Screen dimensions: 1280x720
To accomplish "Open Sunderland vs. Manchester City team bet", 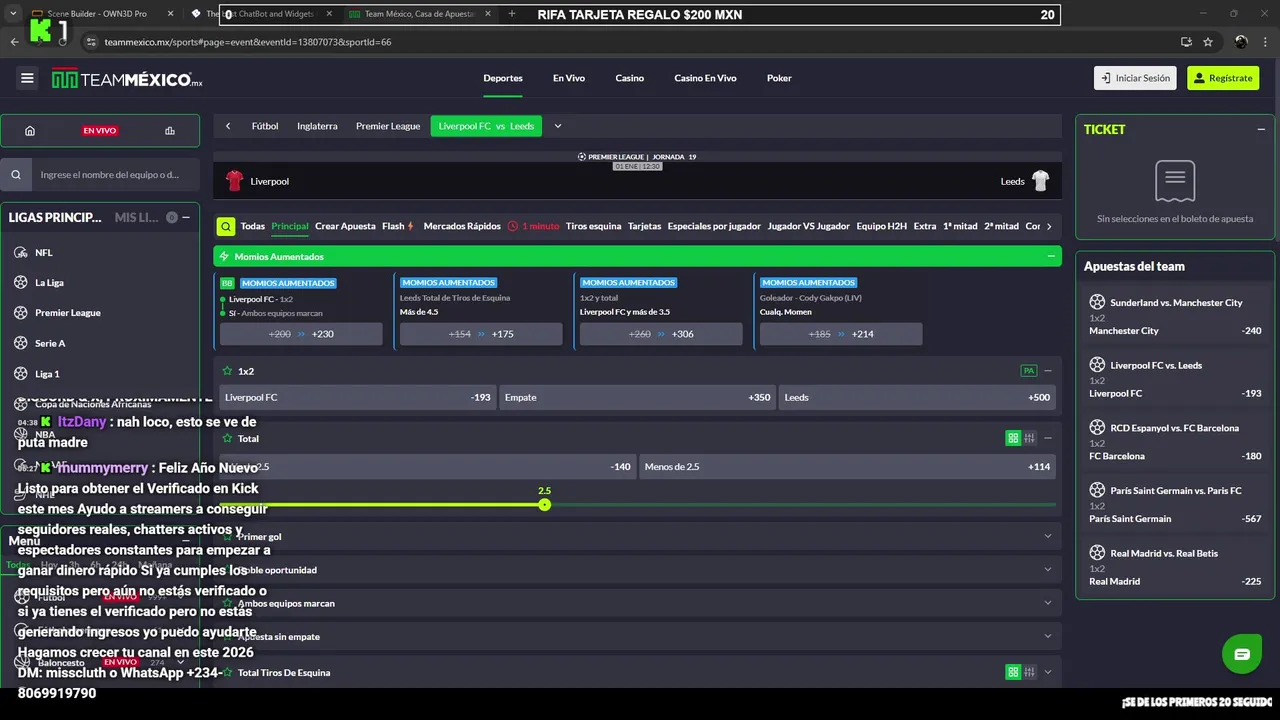I will tap(1175, 316).
